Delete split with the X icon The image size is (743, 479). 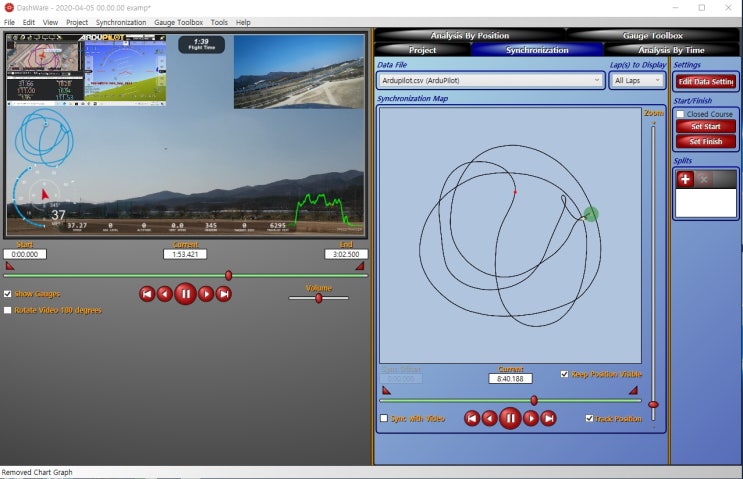[703, 179]
